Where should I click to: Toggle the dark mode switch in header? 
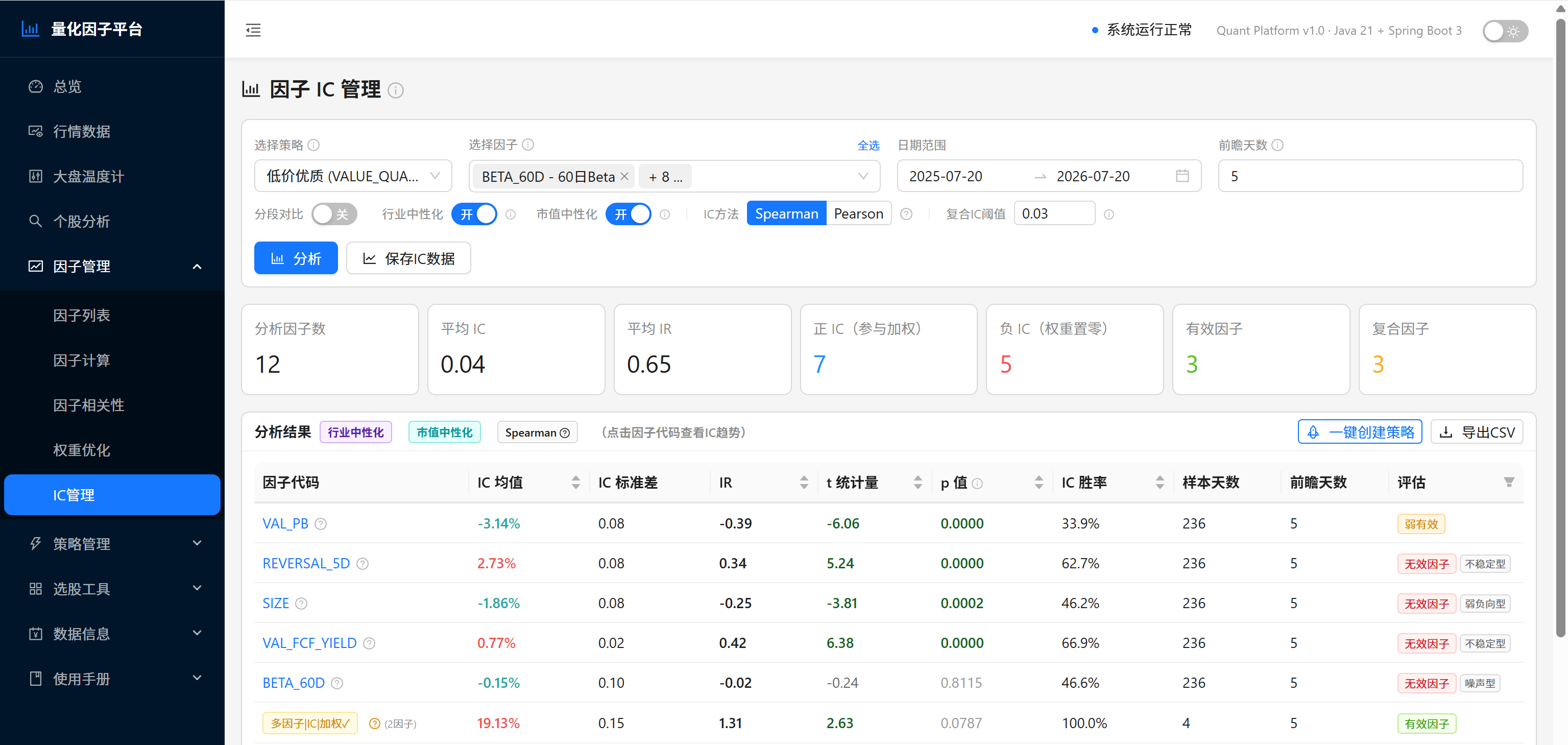click(x=1505, y=31)
